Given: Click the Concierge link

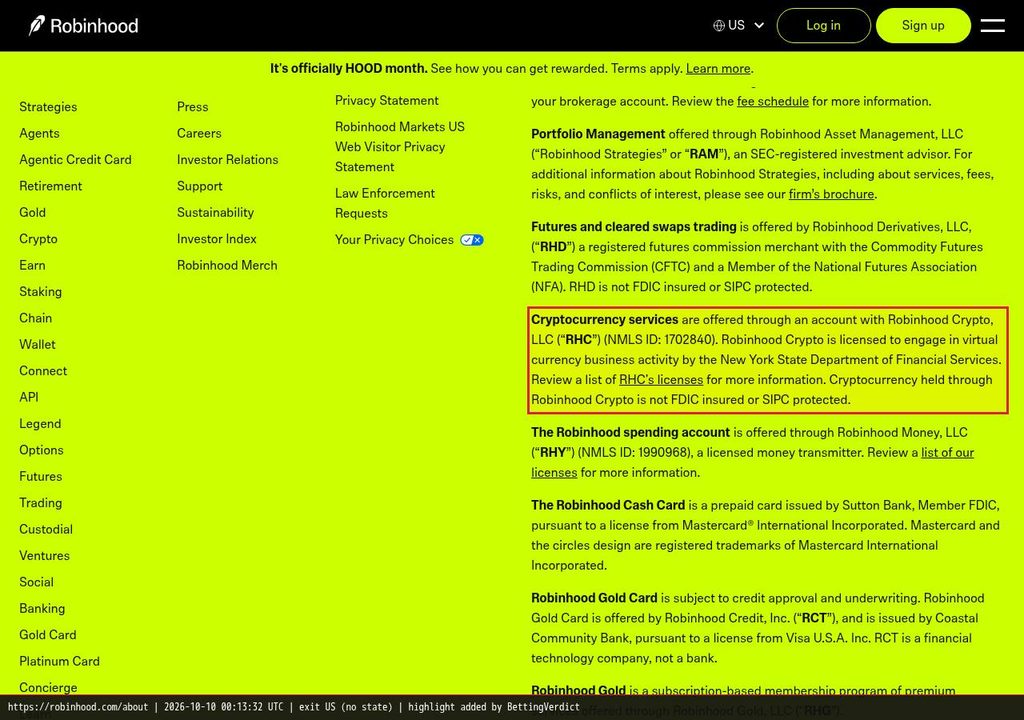Looking at the screenshot, I should (x=48, y=687).
